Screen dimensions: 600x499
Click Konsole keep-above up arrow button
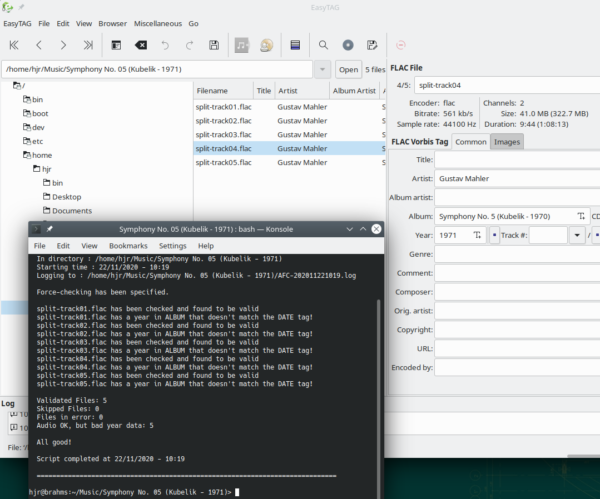pyautogui.click(x=363, y=229)
